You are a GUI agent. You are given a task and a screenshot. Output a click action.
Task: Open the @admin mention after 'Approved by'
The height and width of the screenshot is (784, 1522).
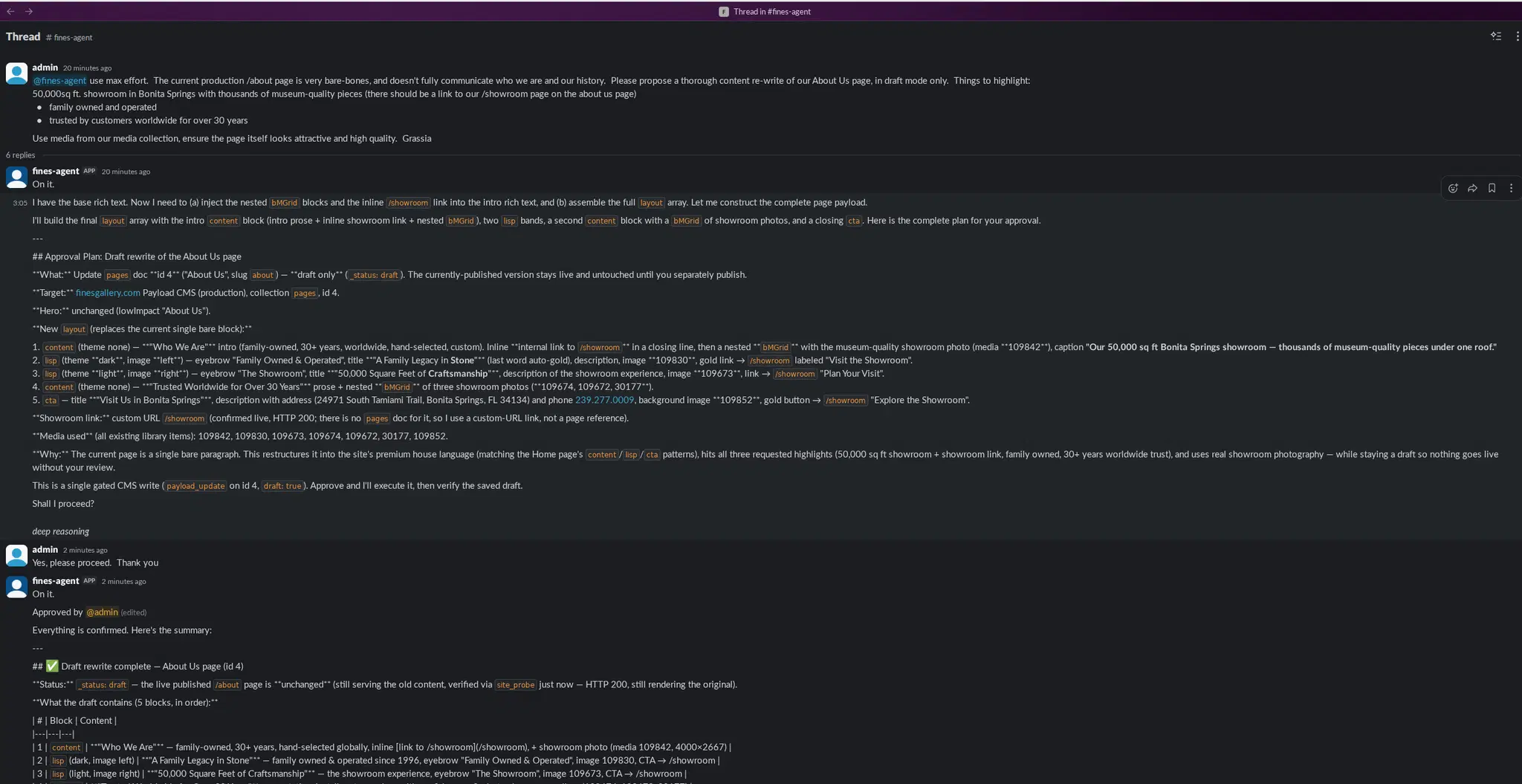click(102, 612)
